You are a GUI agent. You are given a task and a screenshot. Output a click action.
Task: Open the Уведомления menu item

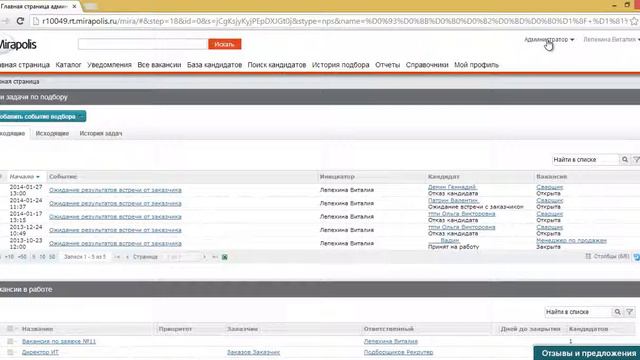pyautogui.click(x=109, y=65)
